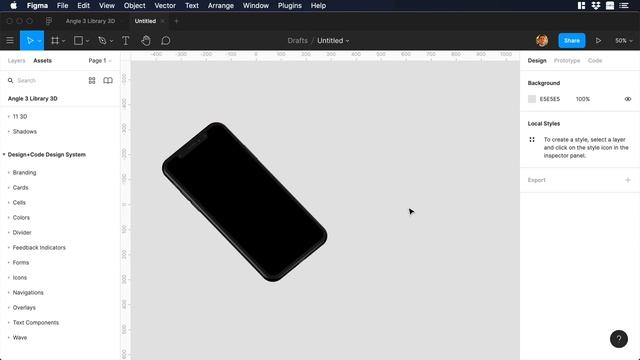Click the Dropbox menu bar icon
The height and width of the screenshot is (360, 640).
coord(596,5)
